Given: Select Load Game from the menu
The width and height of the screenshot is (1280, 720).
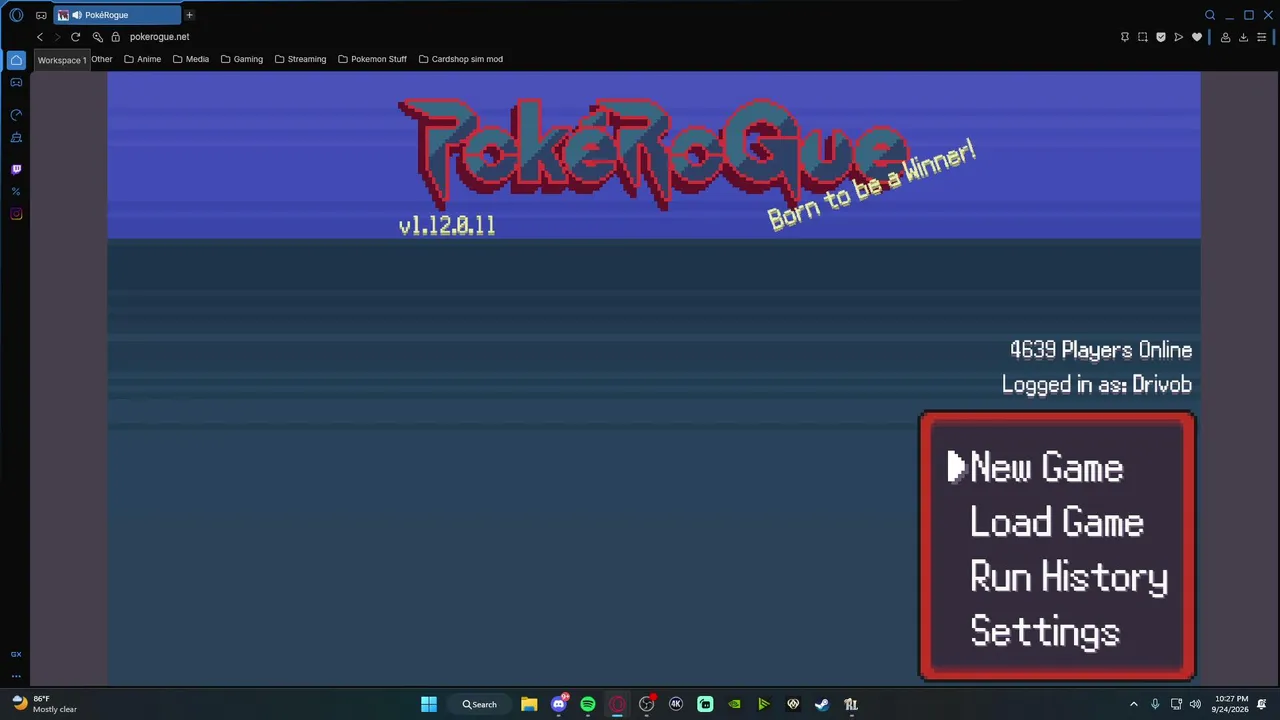Looking at the screenshot, I should pyautogui.click(x=1057, y=523).
